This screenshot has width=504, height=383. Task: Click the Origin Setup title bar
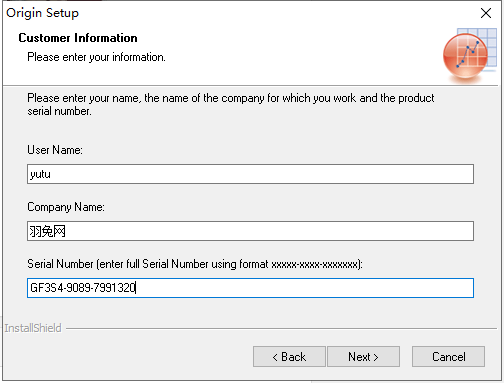click(x=233, y=13)
